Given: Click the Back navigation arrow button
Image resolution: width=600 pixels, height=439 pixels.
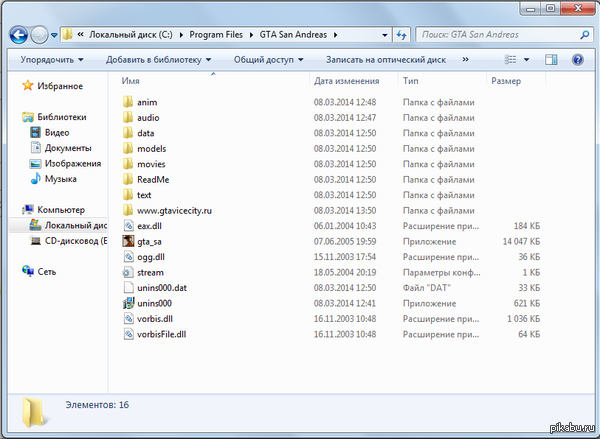Looking at the screenshot, I should click(x=18, y=34).
